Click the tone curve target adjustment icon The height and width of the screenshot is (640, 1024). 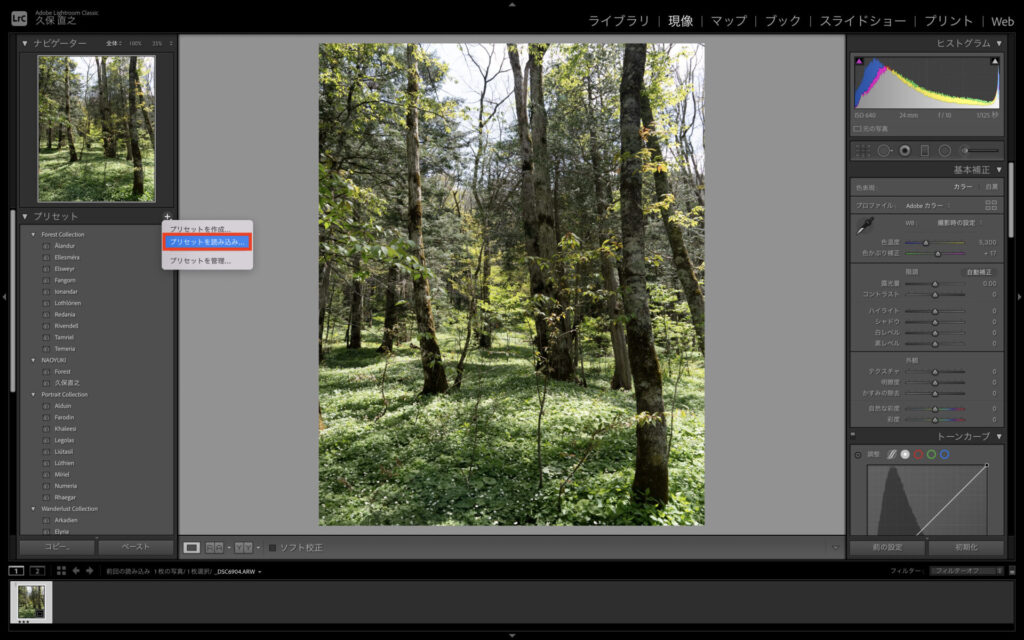click(858, 455)
